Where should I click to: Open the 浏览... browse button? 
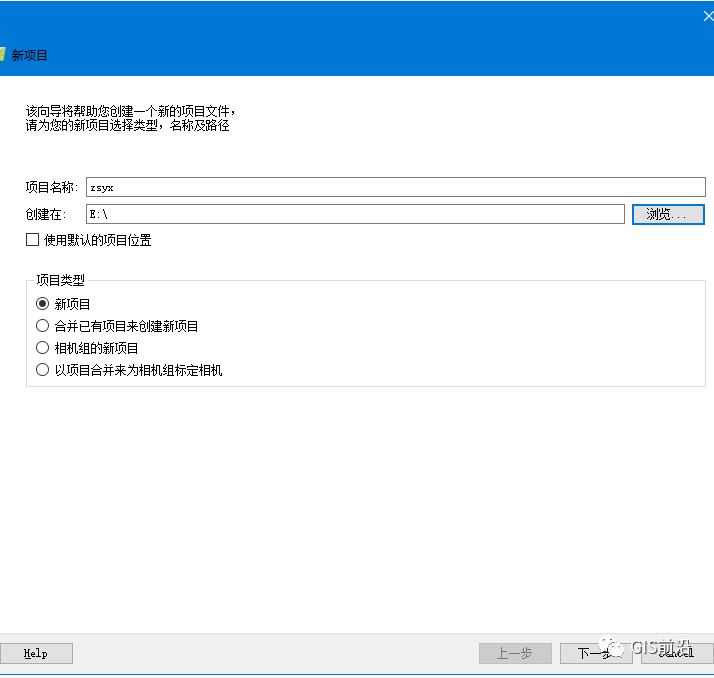[x=668, y=214]
